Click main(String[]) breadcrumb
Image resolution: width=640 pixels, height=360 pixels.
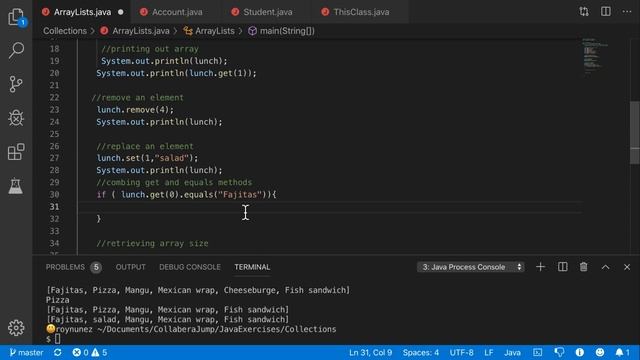[x=287, y=31]
